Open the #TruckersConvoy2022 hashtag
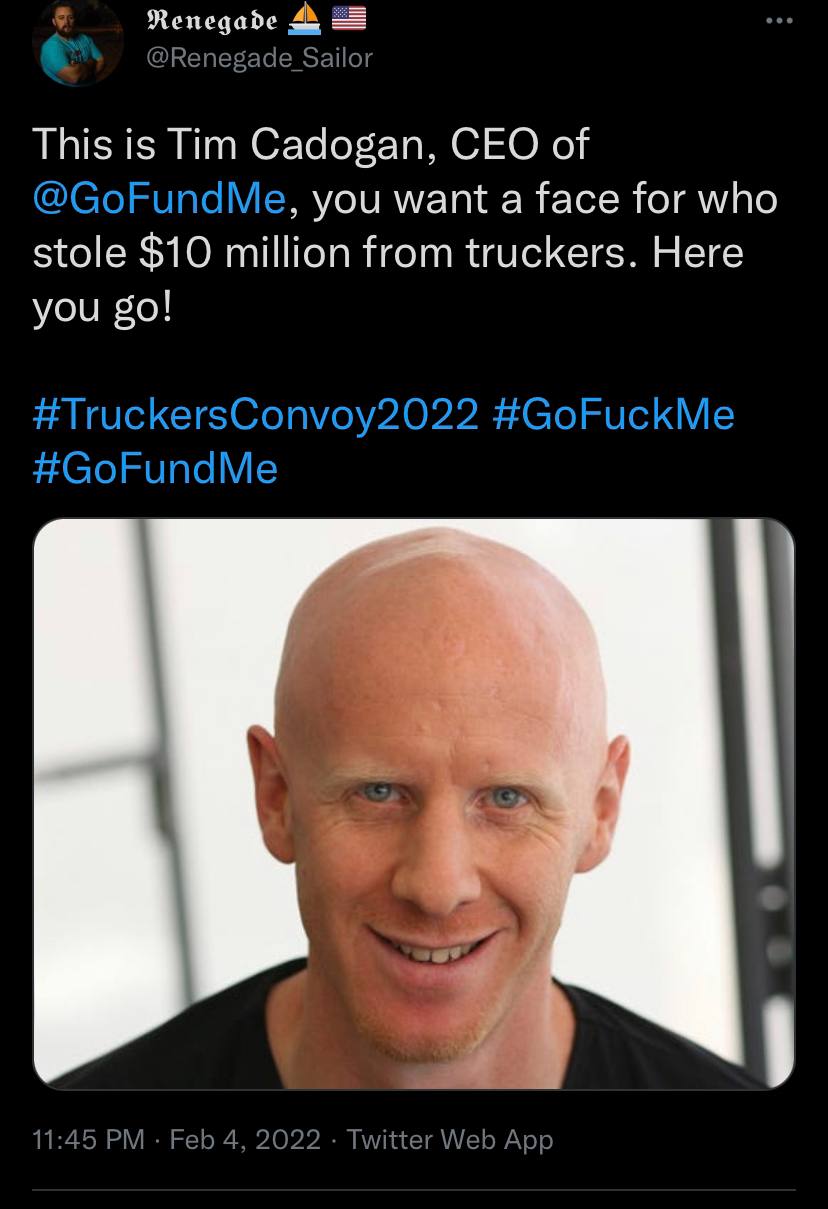 coord(257,414)
